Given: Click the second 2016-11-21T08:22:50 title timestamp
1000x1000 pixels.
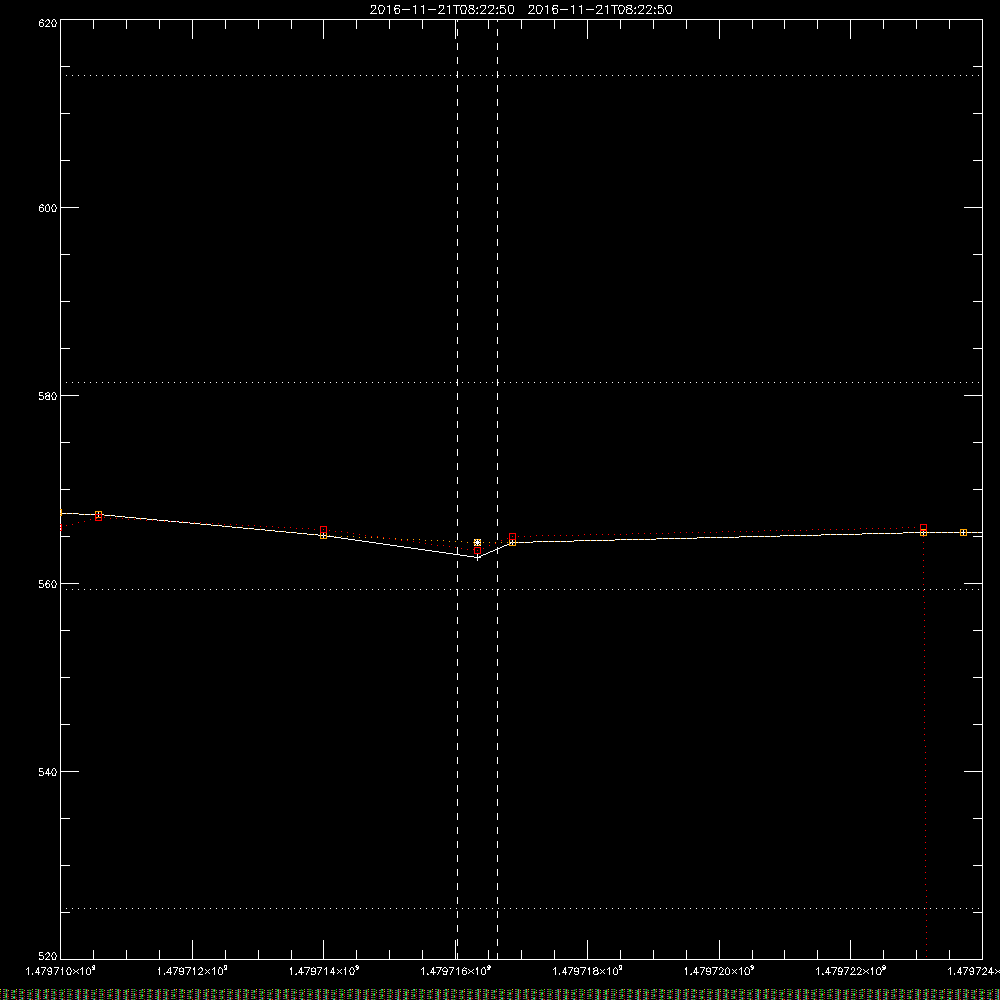Looking at the screenshot, I should pyautogui.click(x=600, y=10).
